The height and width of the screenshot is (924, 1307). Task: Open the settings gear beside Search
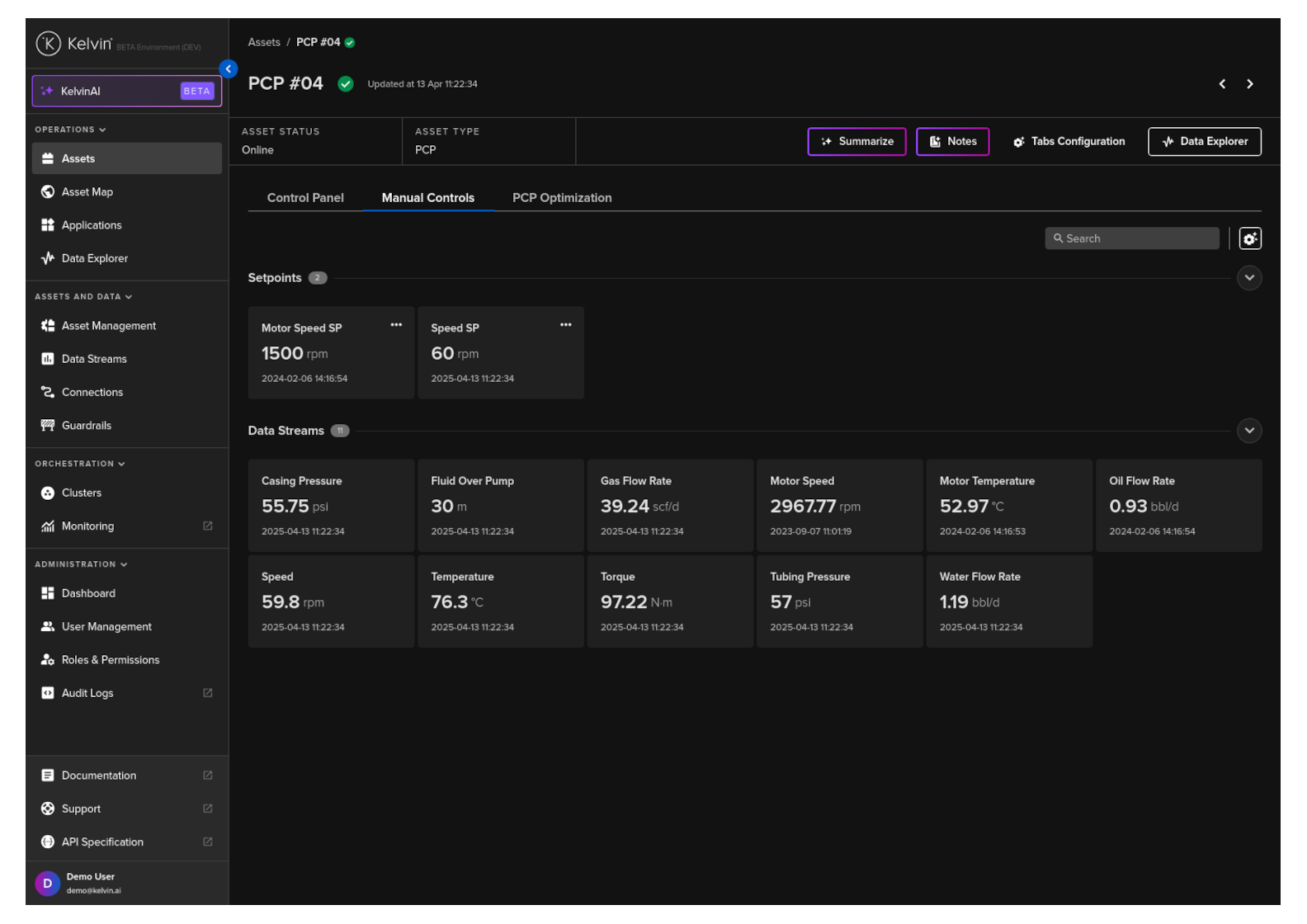[1249, 238]
